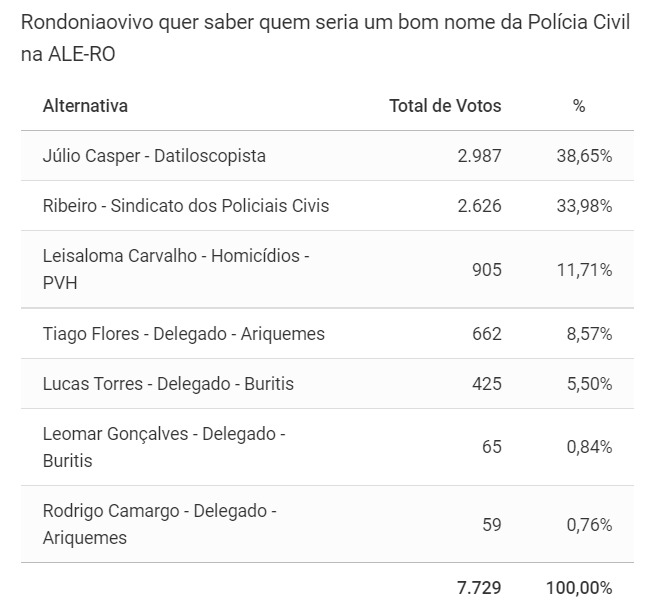Click the 2.987 vote count
This screenshot has height=616, width=653.
(479, 156)
